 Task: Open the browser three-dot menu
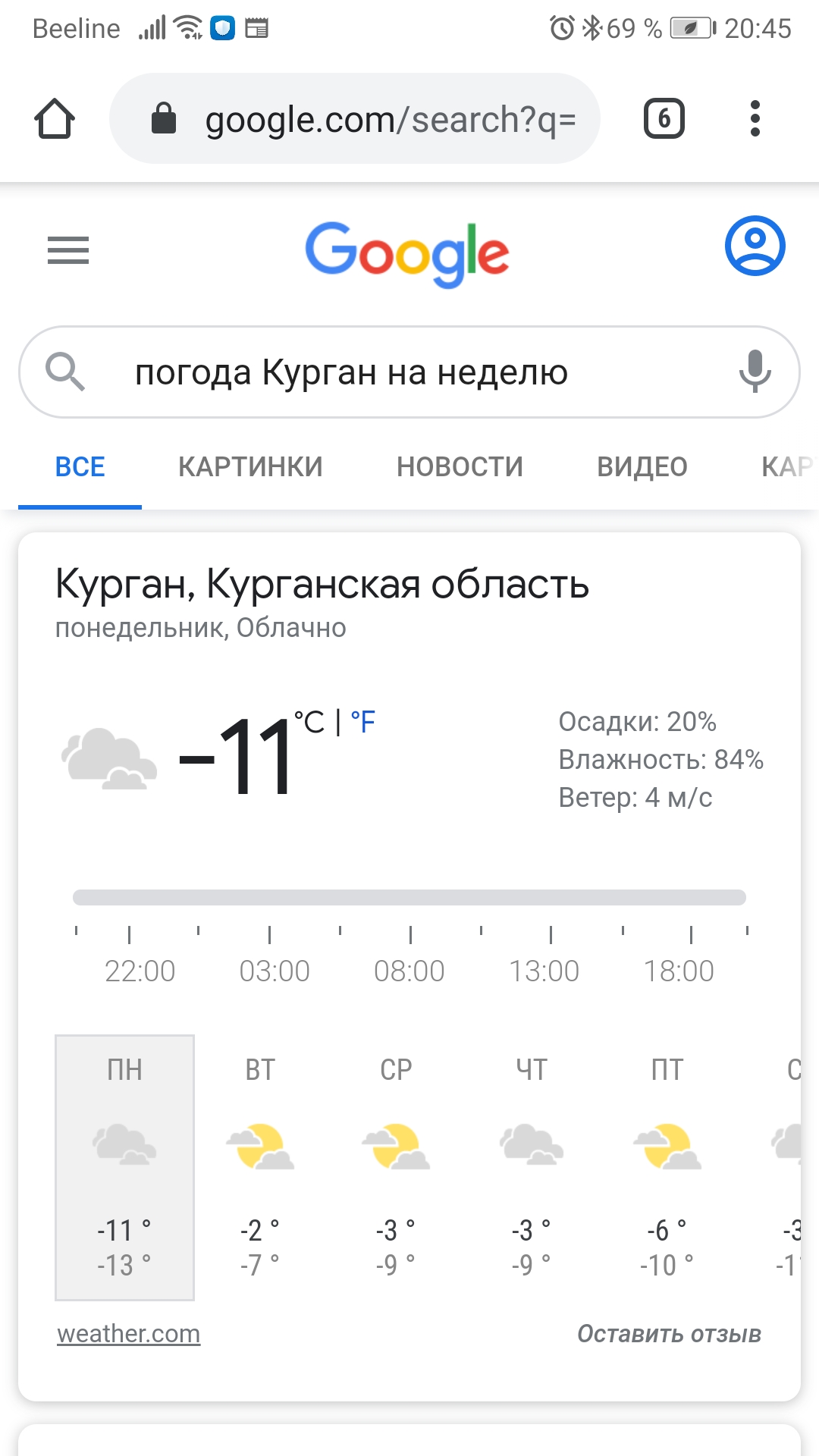click(x=755, y=118)
